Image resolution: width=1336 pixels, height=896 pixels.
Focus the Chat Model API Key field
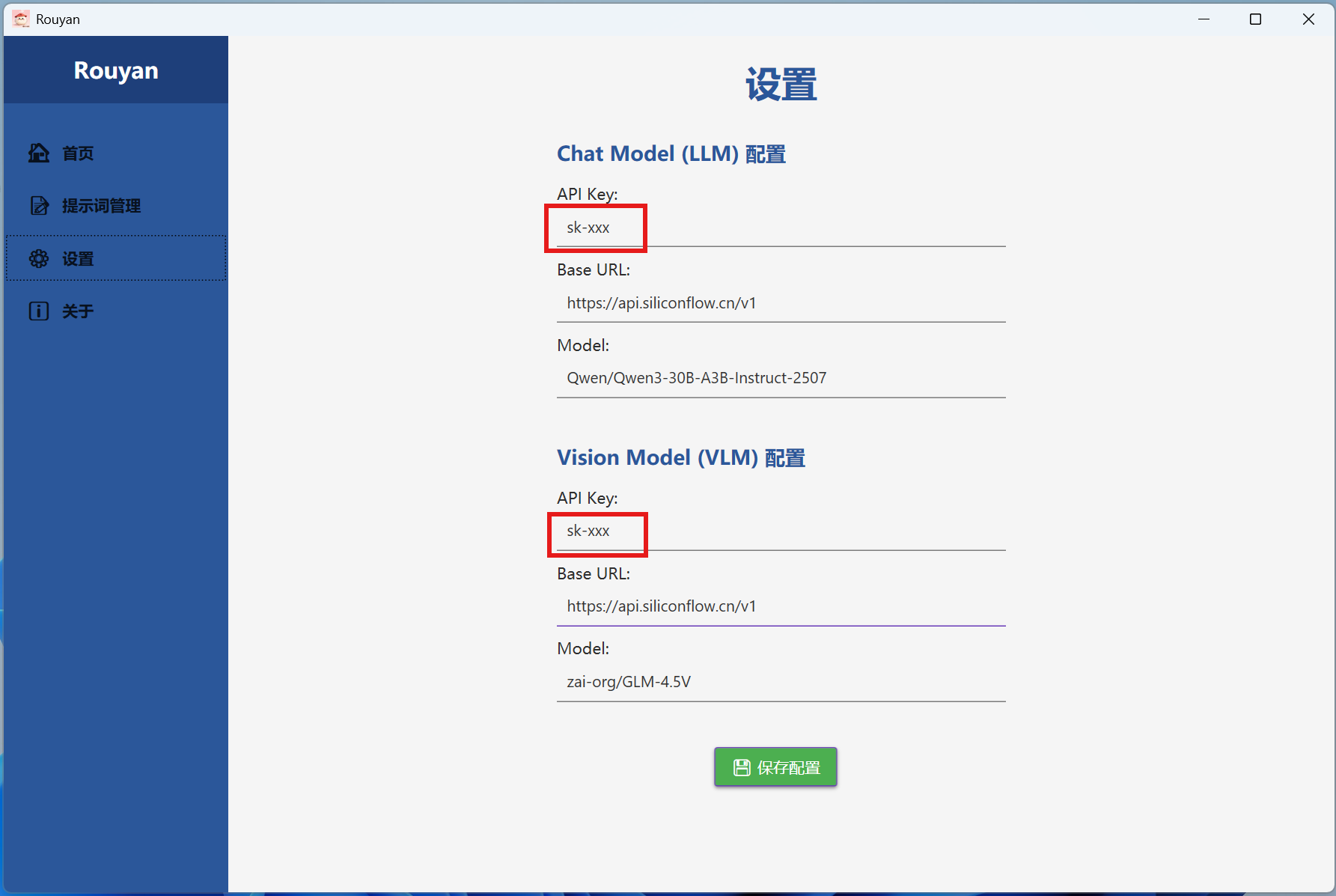[780, 228]
